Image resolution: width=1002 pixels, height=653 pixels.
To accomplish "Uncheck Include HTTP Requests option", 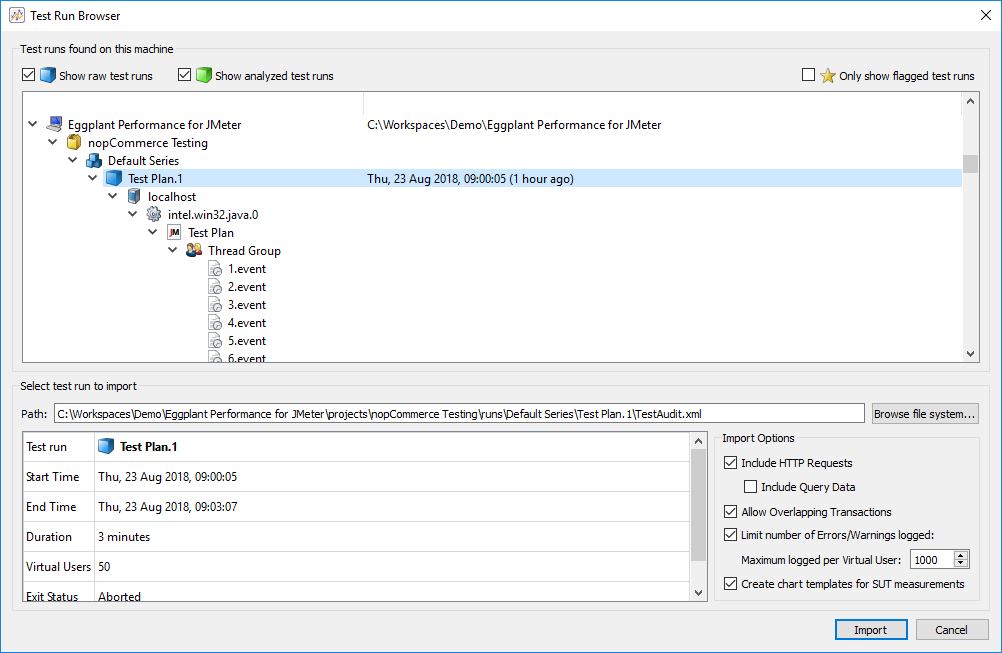I will point(730,463).
